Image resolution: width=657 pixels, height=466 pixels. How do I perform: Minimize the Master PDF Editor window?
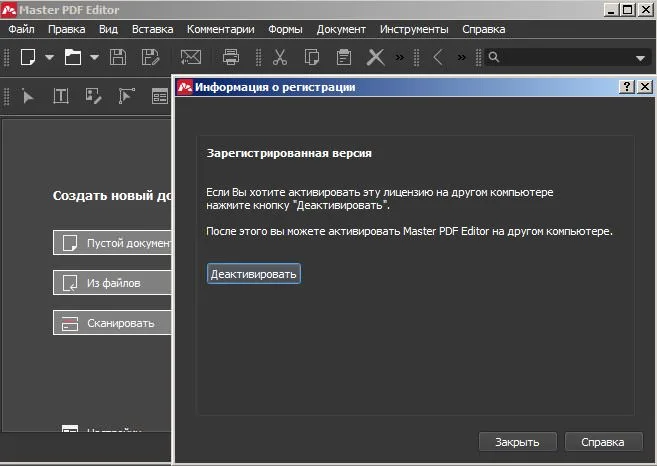[x=611, y=10]
